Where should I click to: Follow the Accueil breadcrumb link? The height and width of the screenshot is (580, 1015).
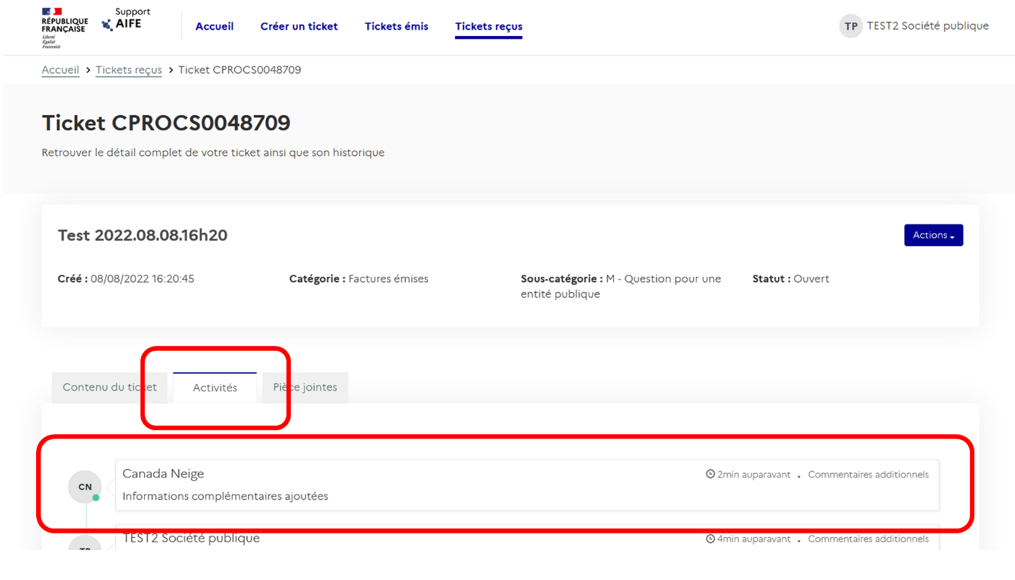(60, 70)
